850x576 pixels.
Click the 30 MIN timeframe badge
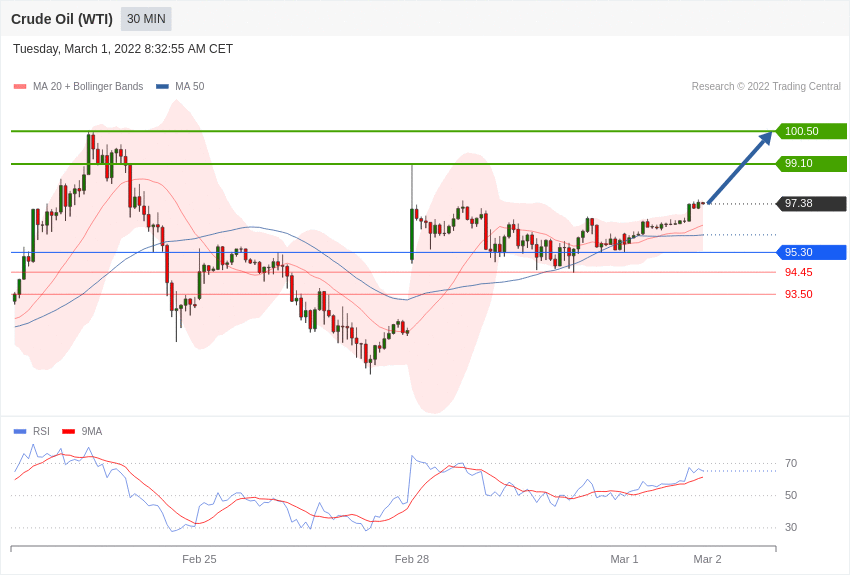(x=146, y=19)
